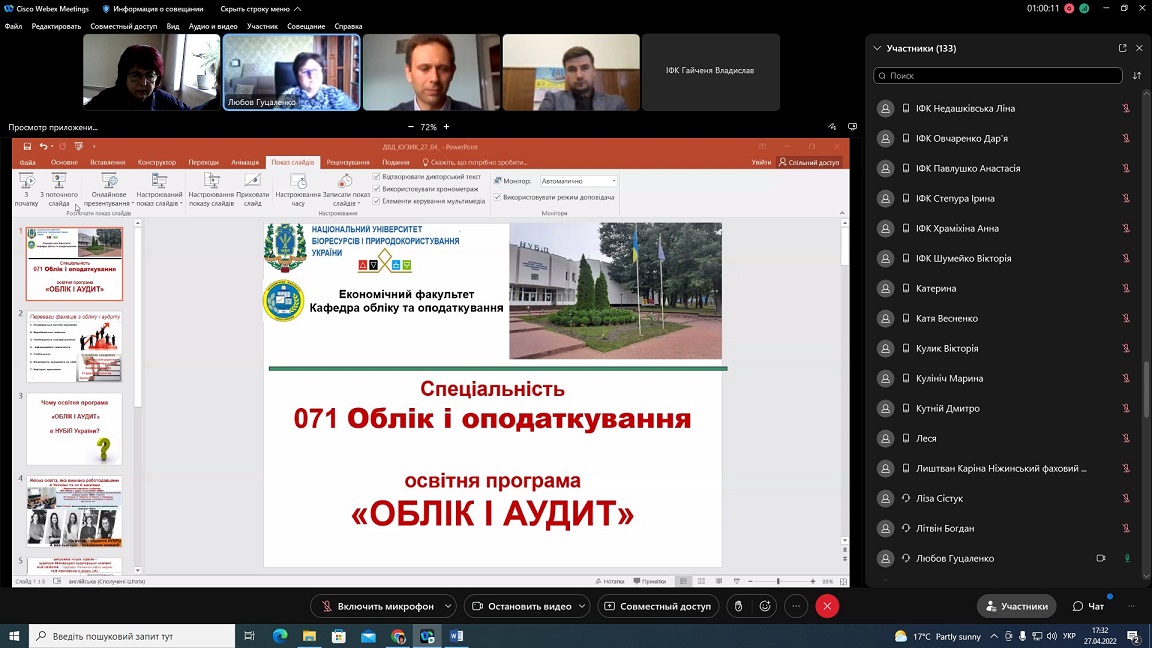Click 'Остановить видео' button
This screenshot has height=648, width=1152.
click(x=520, y=606)
